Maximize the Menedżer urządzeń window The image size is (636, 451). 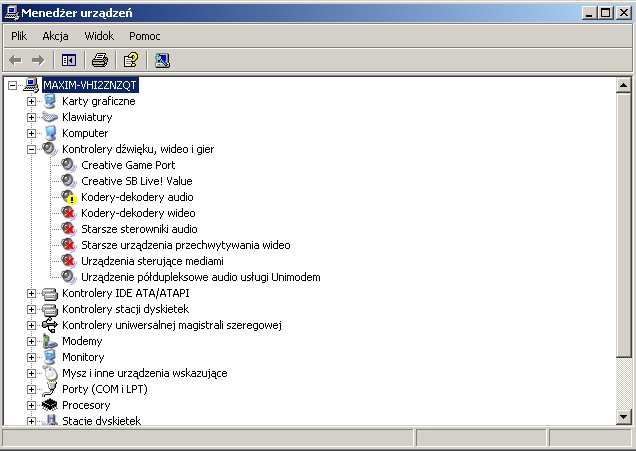606,13
